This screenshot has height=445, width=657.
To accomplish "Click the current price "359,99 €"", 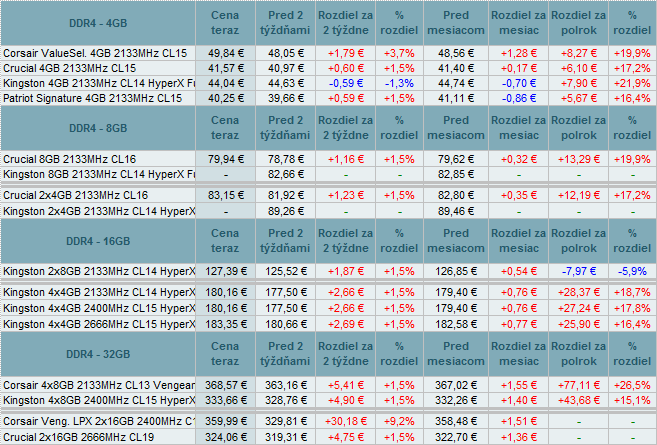I will pyautogui.click(x=226, y=421).
